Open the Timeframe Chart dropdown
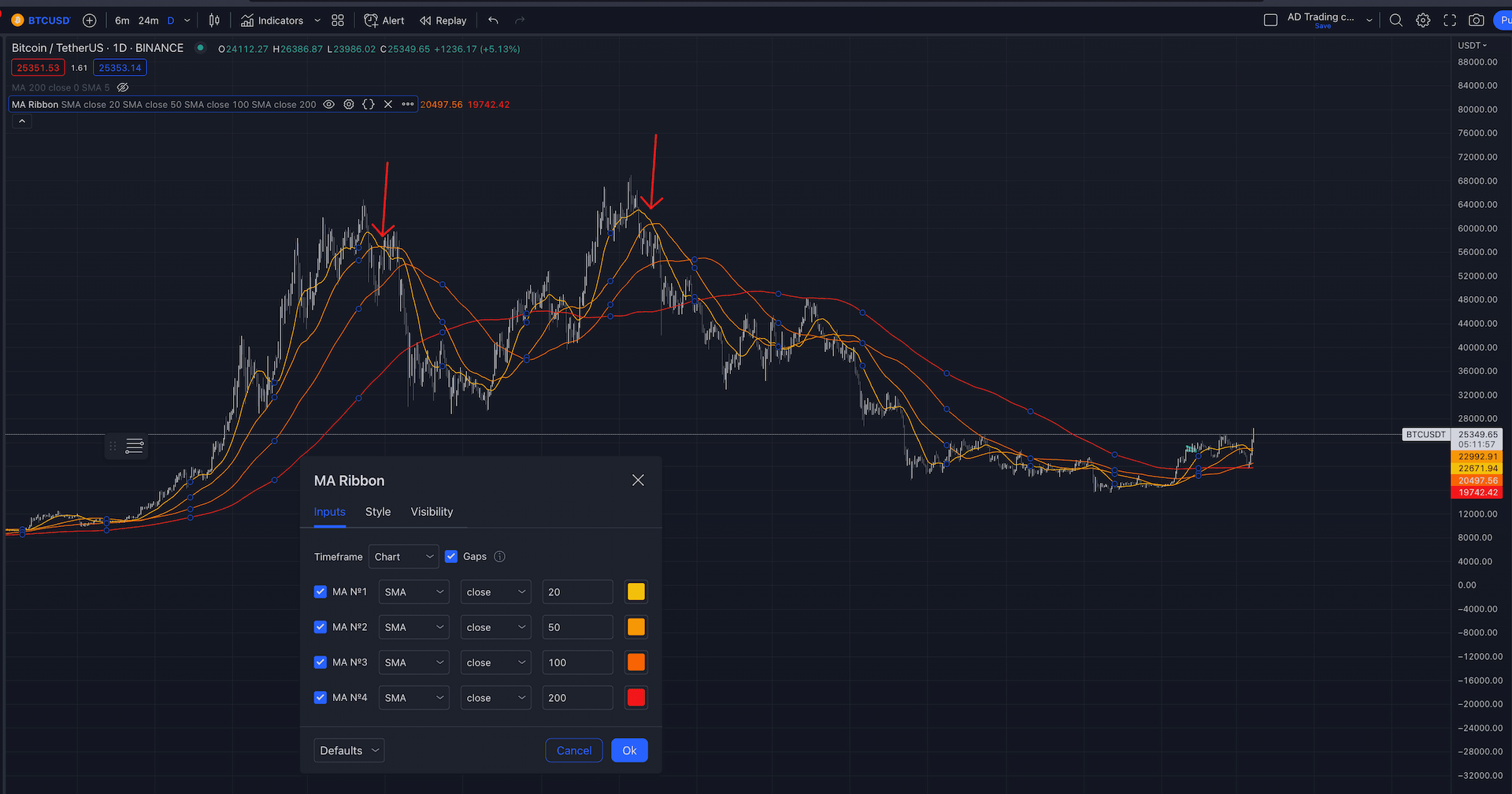 pos(403,556)
